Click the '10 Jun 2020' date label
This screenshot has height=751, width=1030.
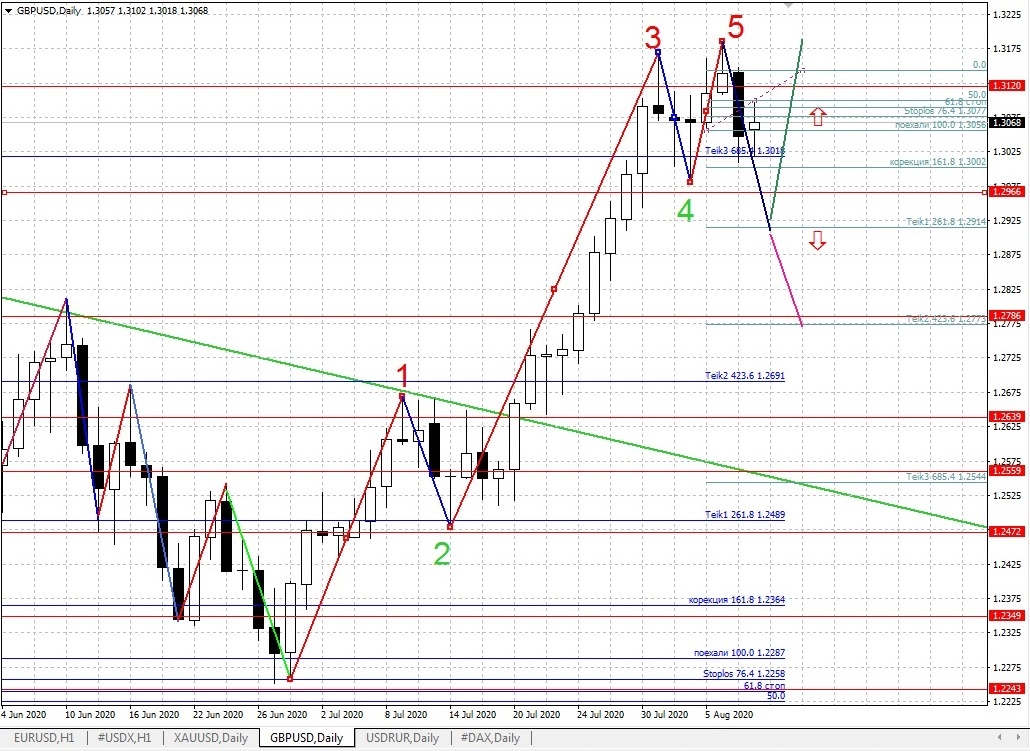coord(90,714)
